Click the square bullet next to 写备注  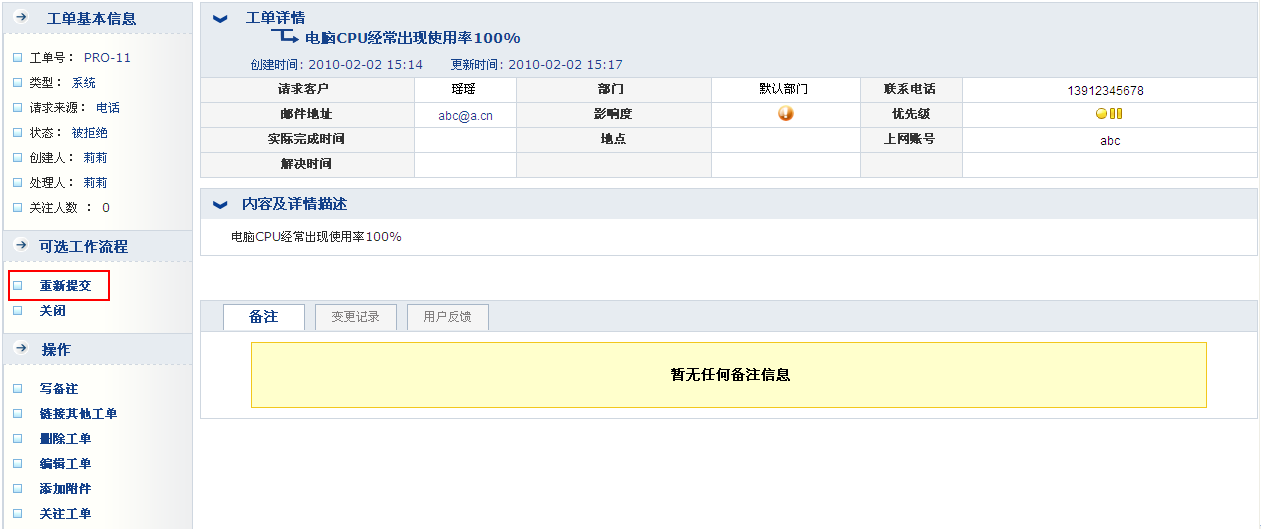(x=17, y=389)
